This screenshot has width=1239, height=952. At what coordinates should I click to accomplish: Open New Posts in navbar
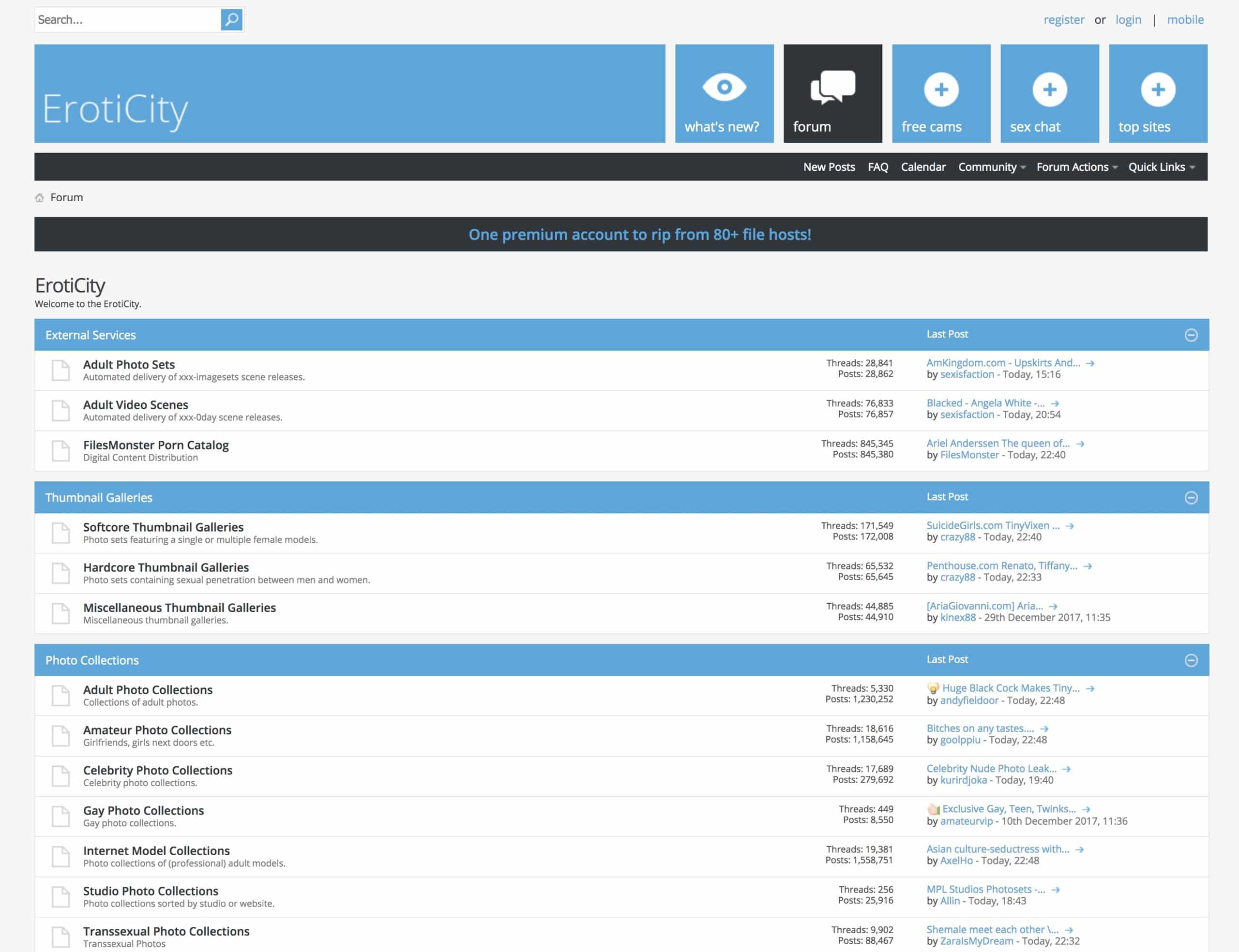(829, 167)
